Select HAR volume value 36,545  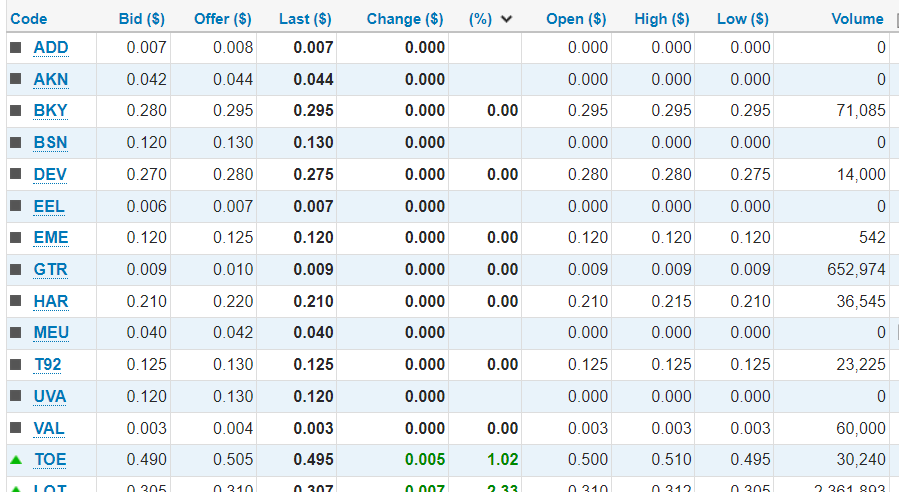(861, 302)
